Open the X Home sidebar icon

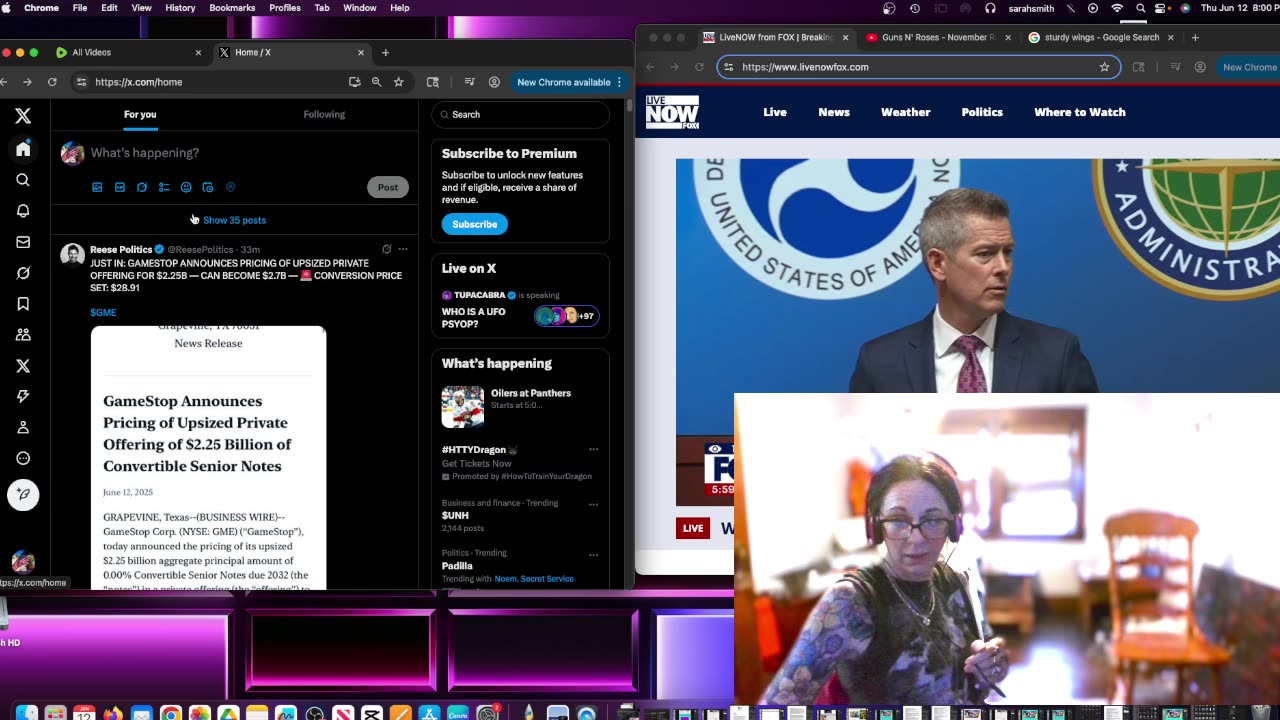click(23, 149)
